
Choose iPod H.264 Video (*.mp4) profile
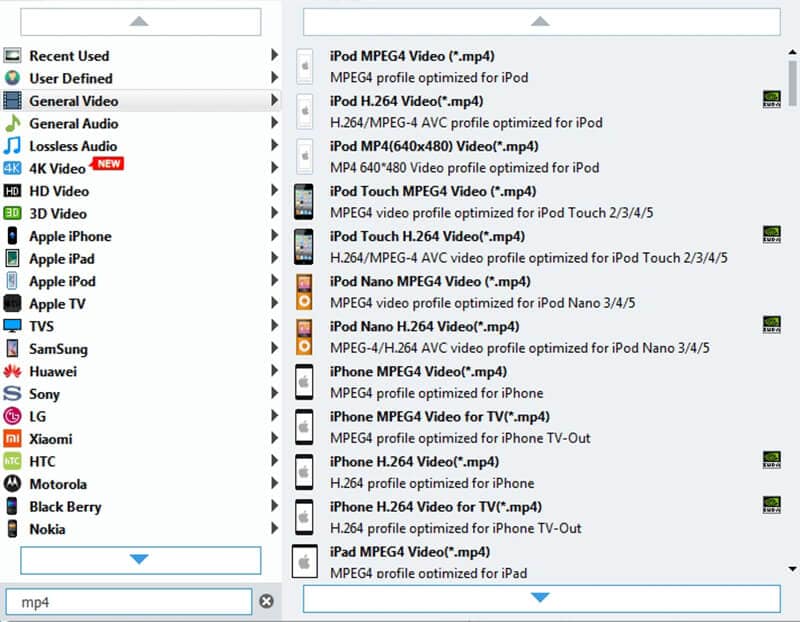[x=406, y=101]
